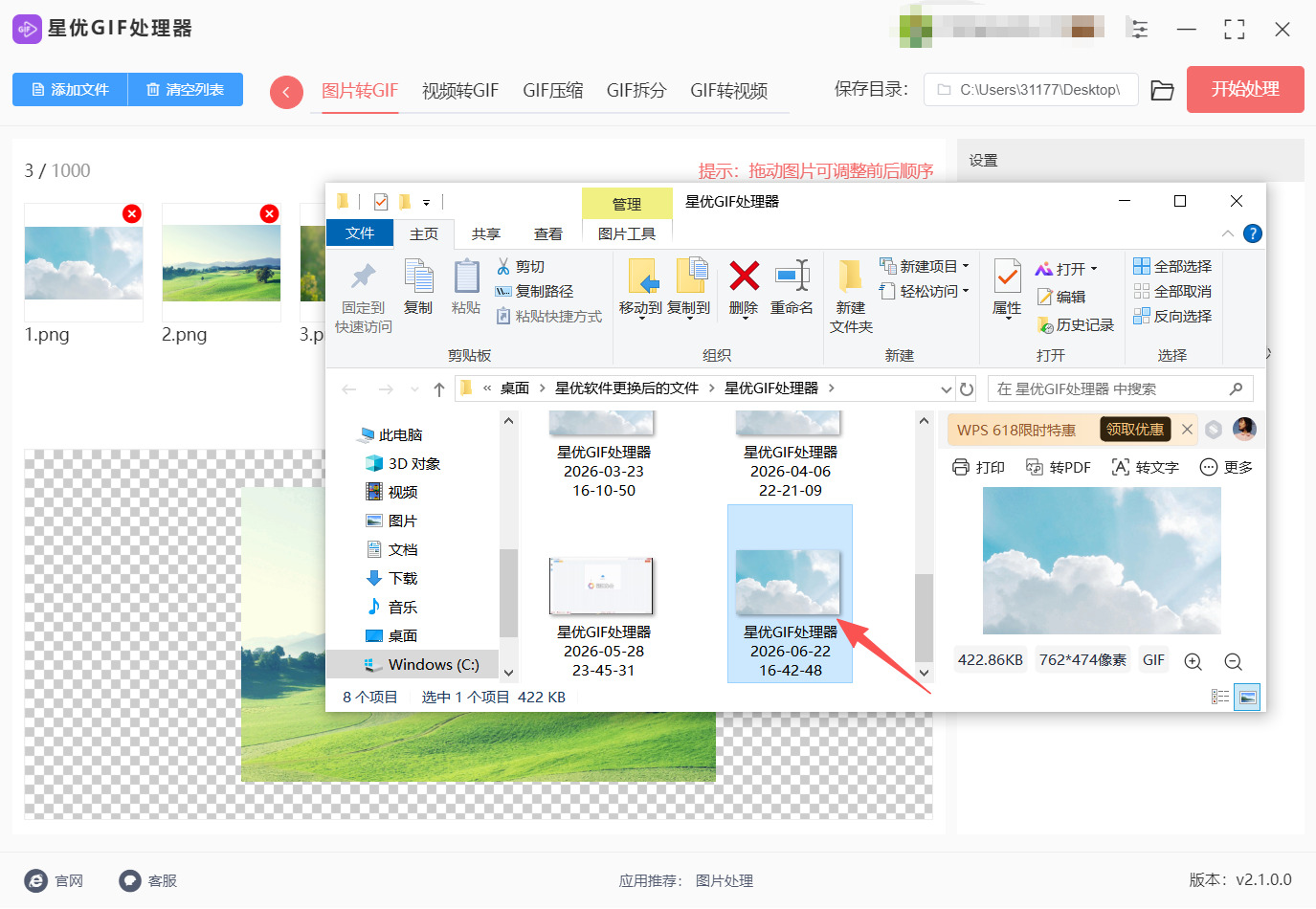Click Convert to PDF in preview pane
The width and height of the screenshot is (1316, 909).
1058,467
